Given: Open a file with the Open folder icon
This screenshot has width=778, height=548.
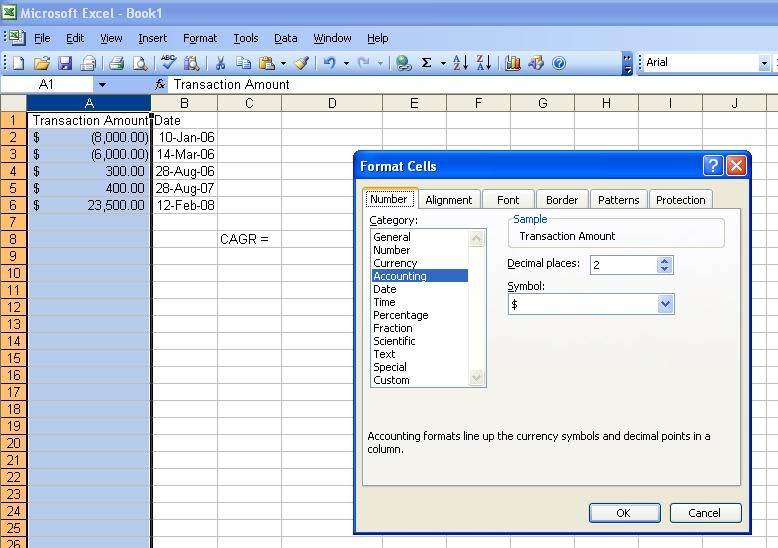Looking at the screenshot, I should [x=42, y=63].
